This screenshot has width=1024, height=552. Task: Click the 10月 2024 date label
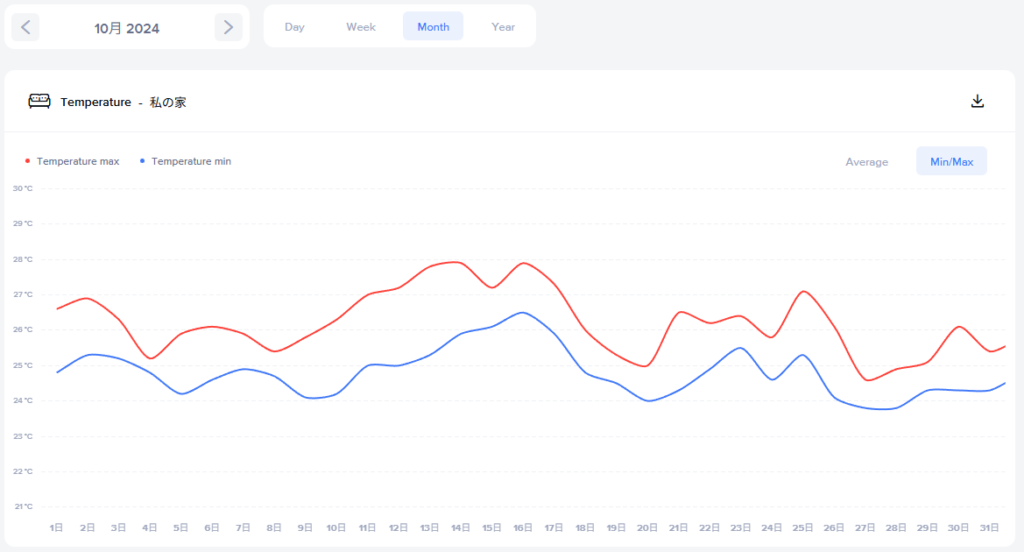pos(127,28)
